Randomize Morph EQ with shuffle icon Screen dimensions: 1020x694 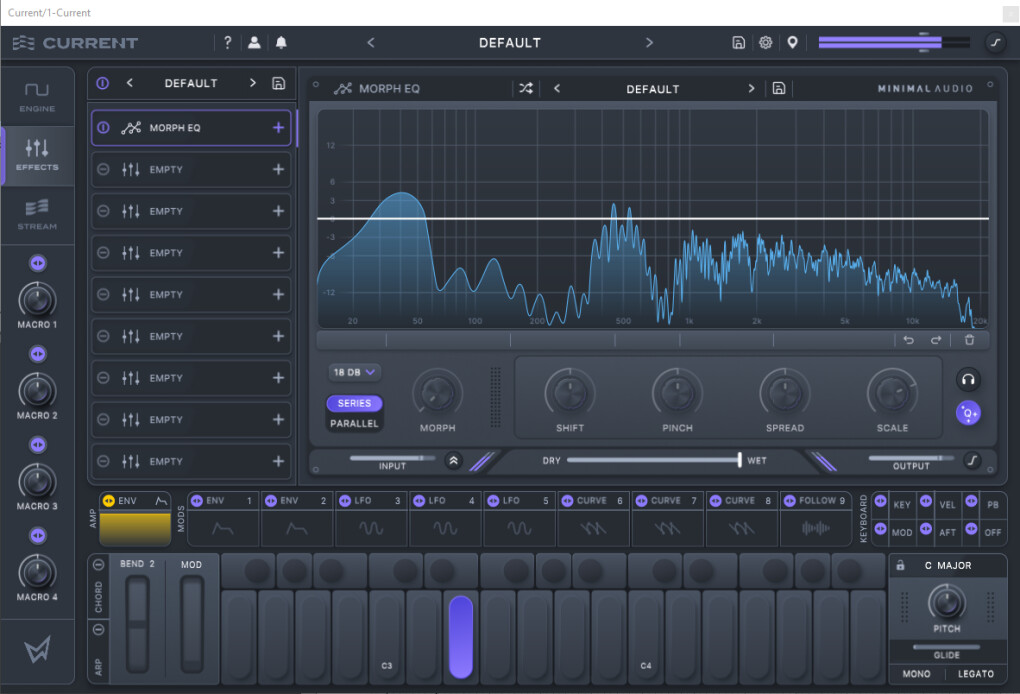pos(526,88)
